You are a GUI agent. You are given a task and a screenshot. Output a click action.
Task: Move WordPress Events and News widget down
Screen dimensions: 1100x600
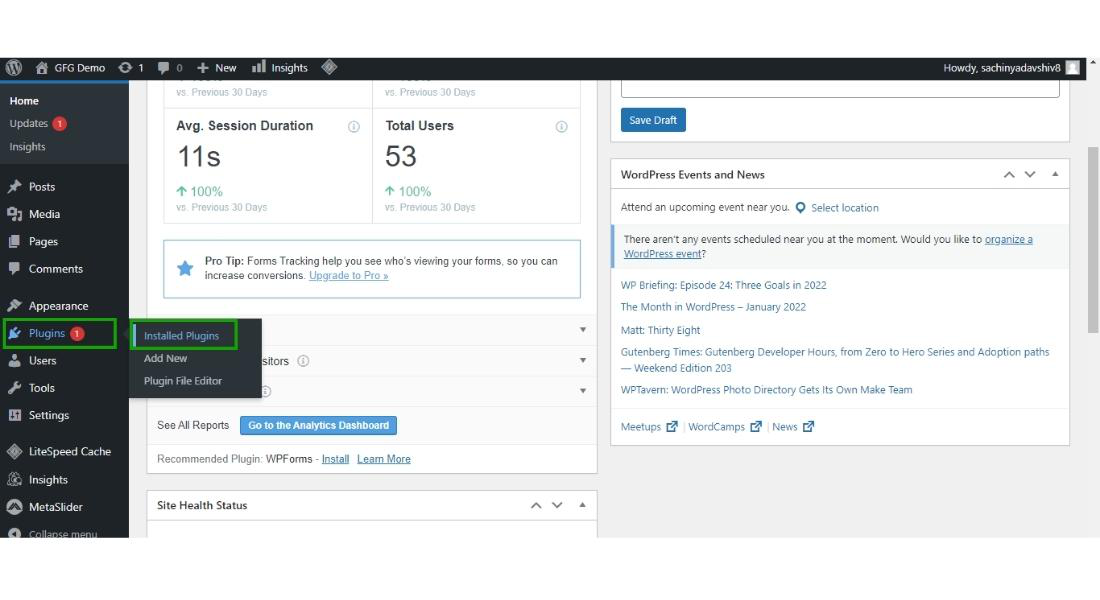1030,175
